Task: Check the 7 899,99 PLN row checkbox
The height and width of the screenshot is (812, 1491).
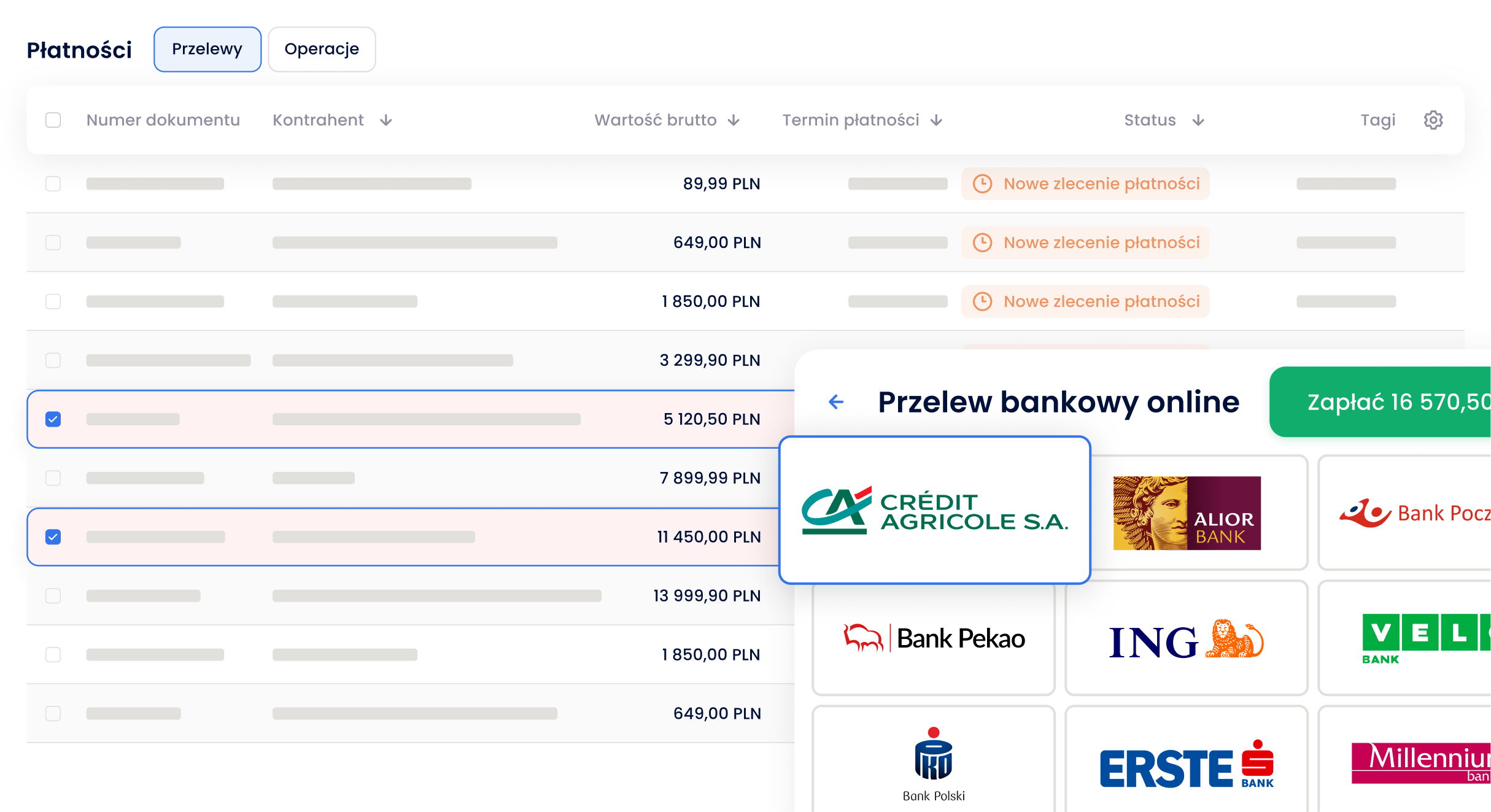Action: pyautogui.click(x=53, y=478)
